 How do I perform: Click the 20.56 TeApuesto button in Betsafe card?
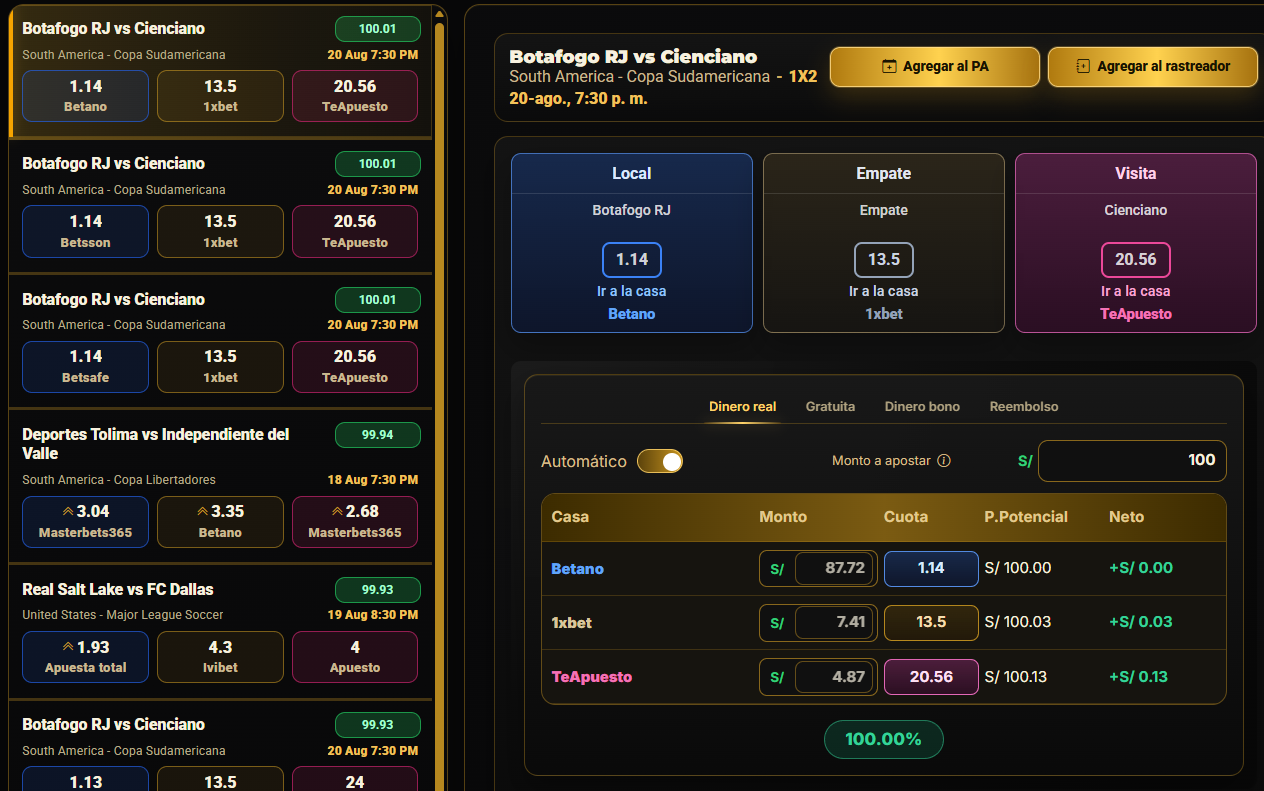[x=355, y=366]
